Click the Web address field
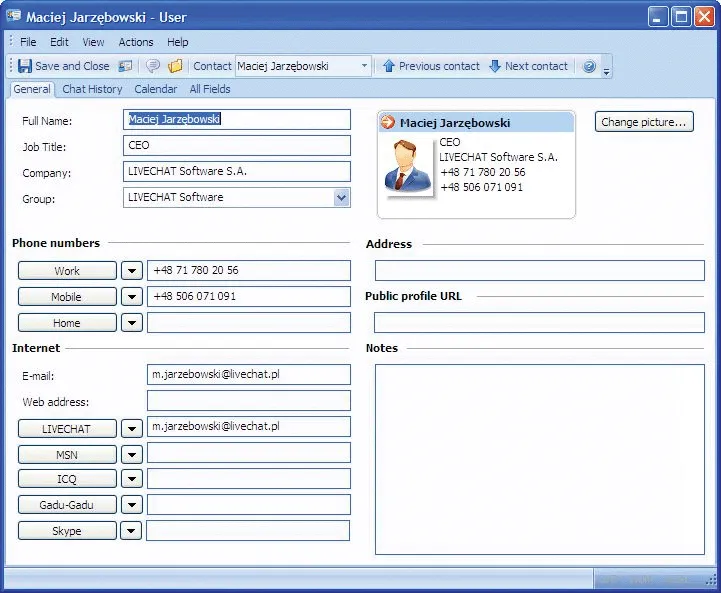The width and height of the screenshot is (721, 593). pos(249,400)
